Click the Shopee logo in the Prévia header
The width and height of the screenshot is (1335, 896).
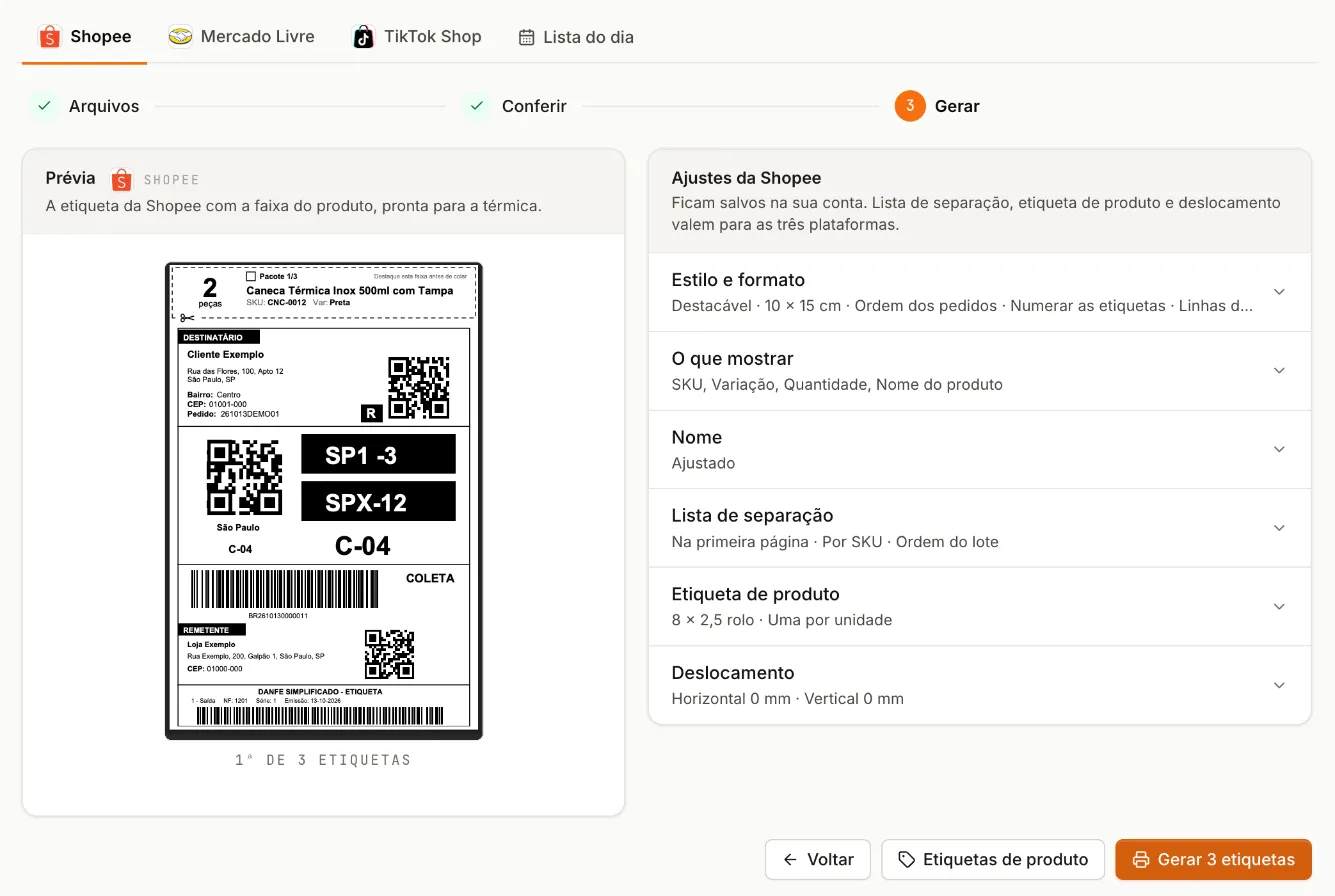tap(121, 180)
